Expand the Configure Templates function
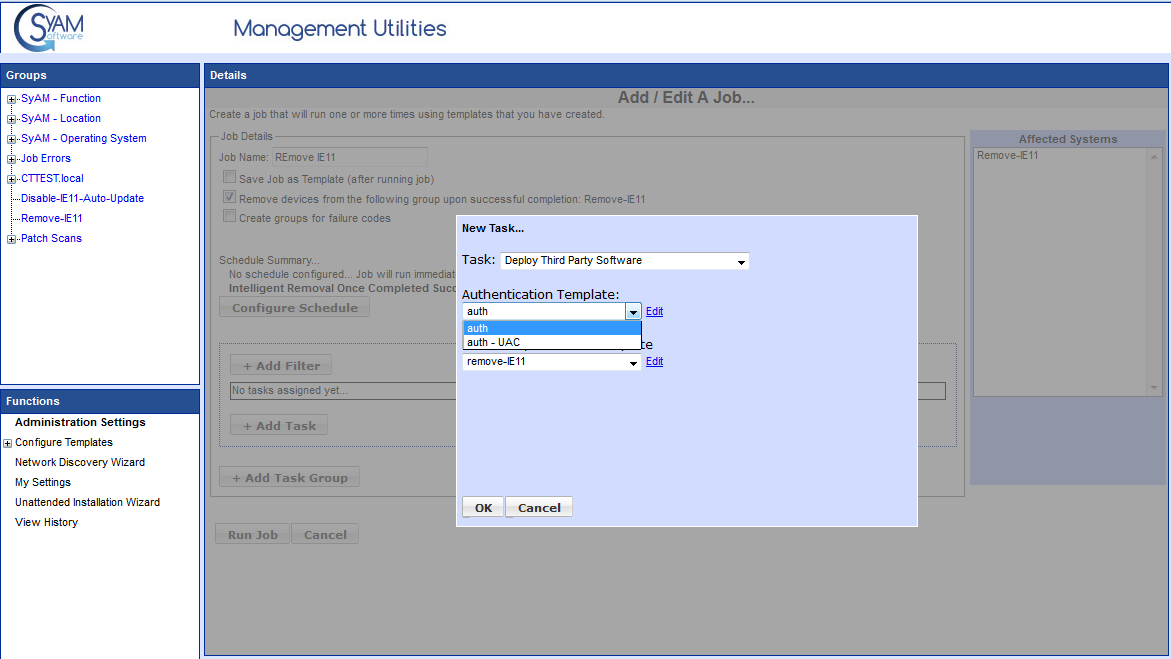The height and width of the screenshot is (659, 1171). click(8, 443)
